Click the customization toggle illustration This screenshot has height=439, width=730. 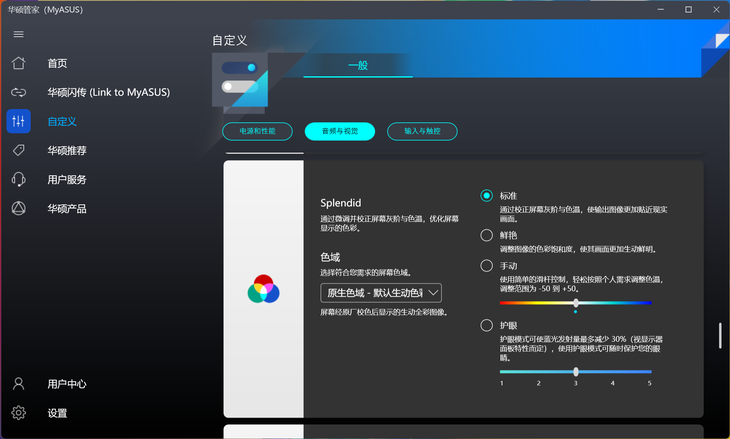tap(240, 82)
